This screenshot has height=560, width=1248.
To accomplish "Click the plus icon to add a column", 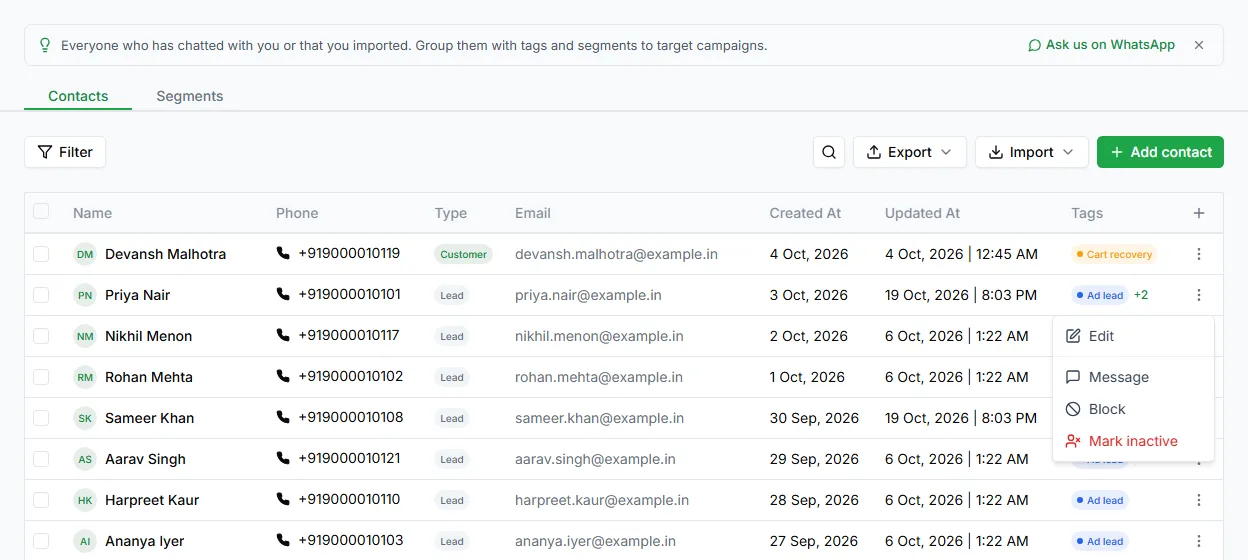I will tap(1199, 213).
